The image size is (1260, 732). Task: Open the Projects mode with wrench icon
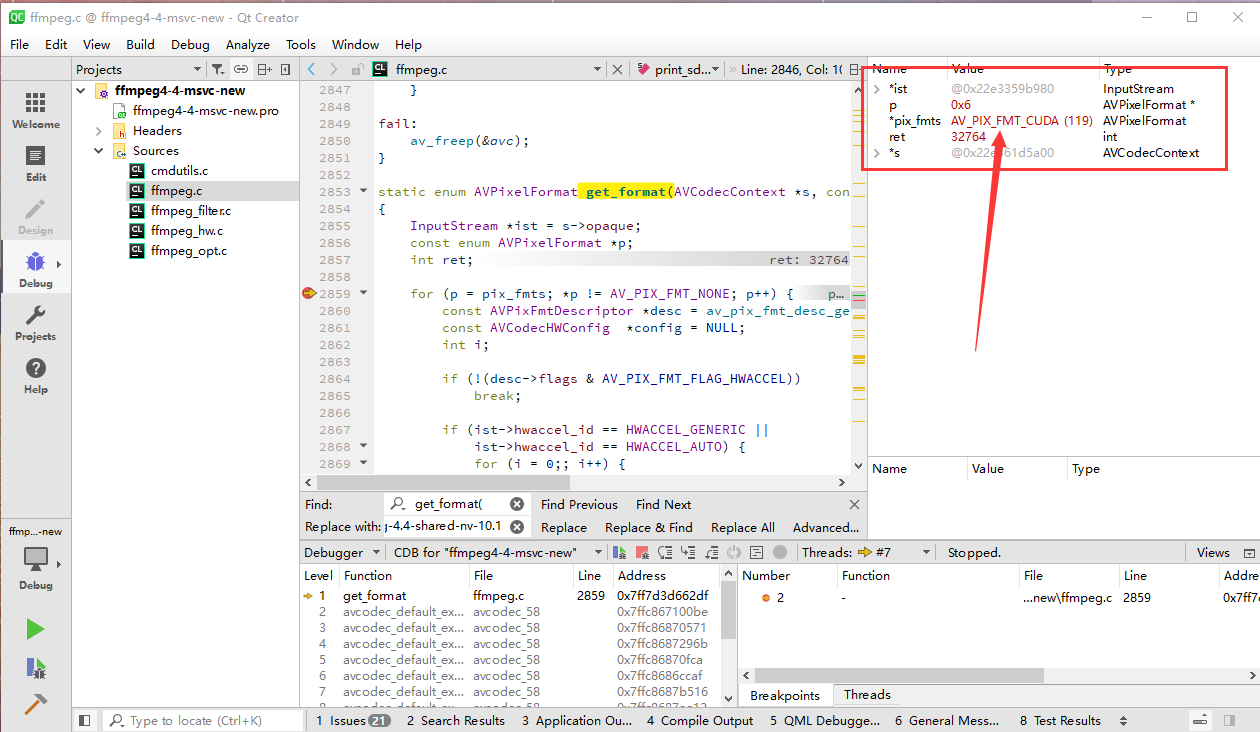pyautogui.click(x=36, y=323)
